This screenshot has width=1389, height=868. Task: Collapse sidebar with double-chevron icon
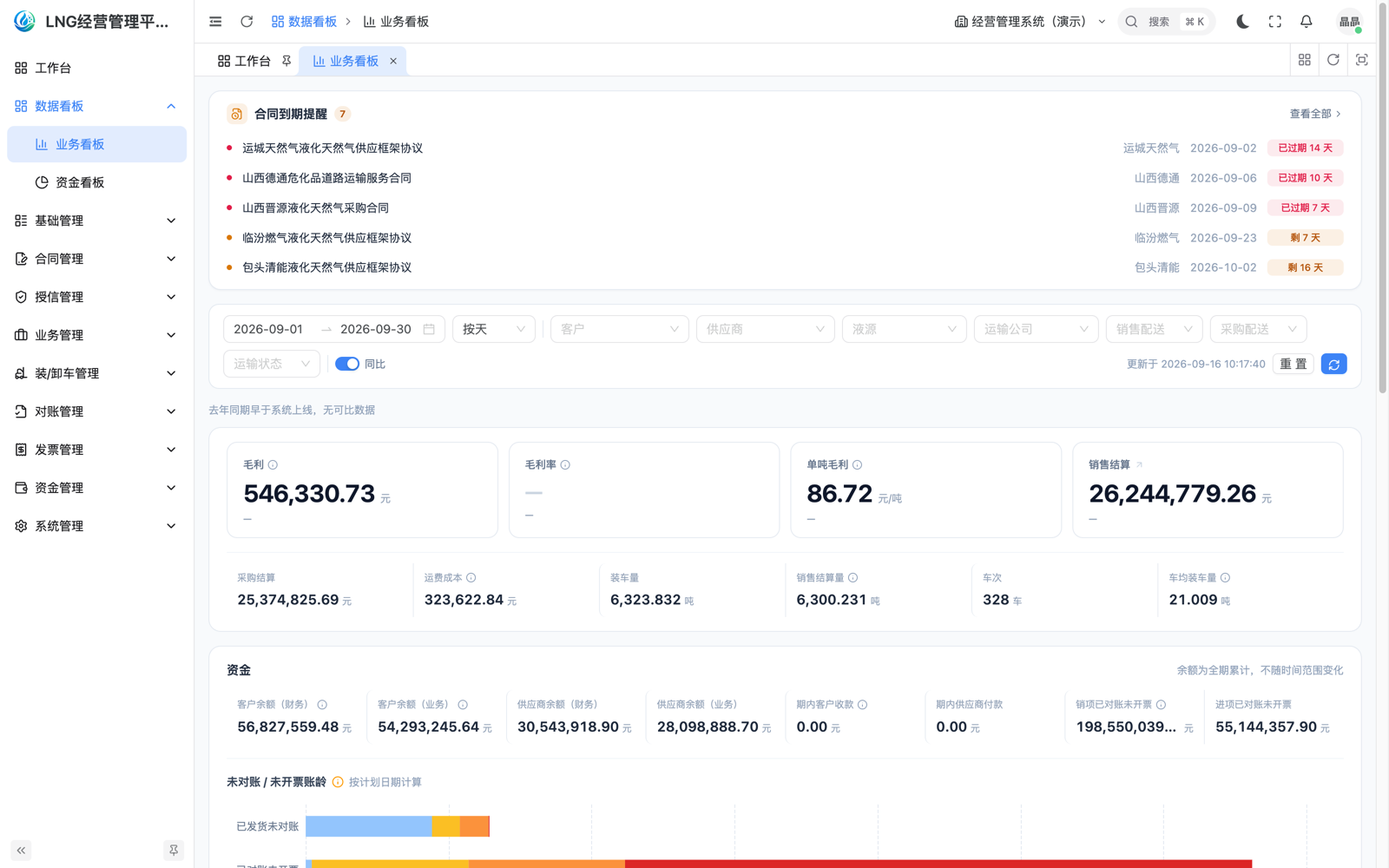pos(21,851)
